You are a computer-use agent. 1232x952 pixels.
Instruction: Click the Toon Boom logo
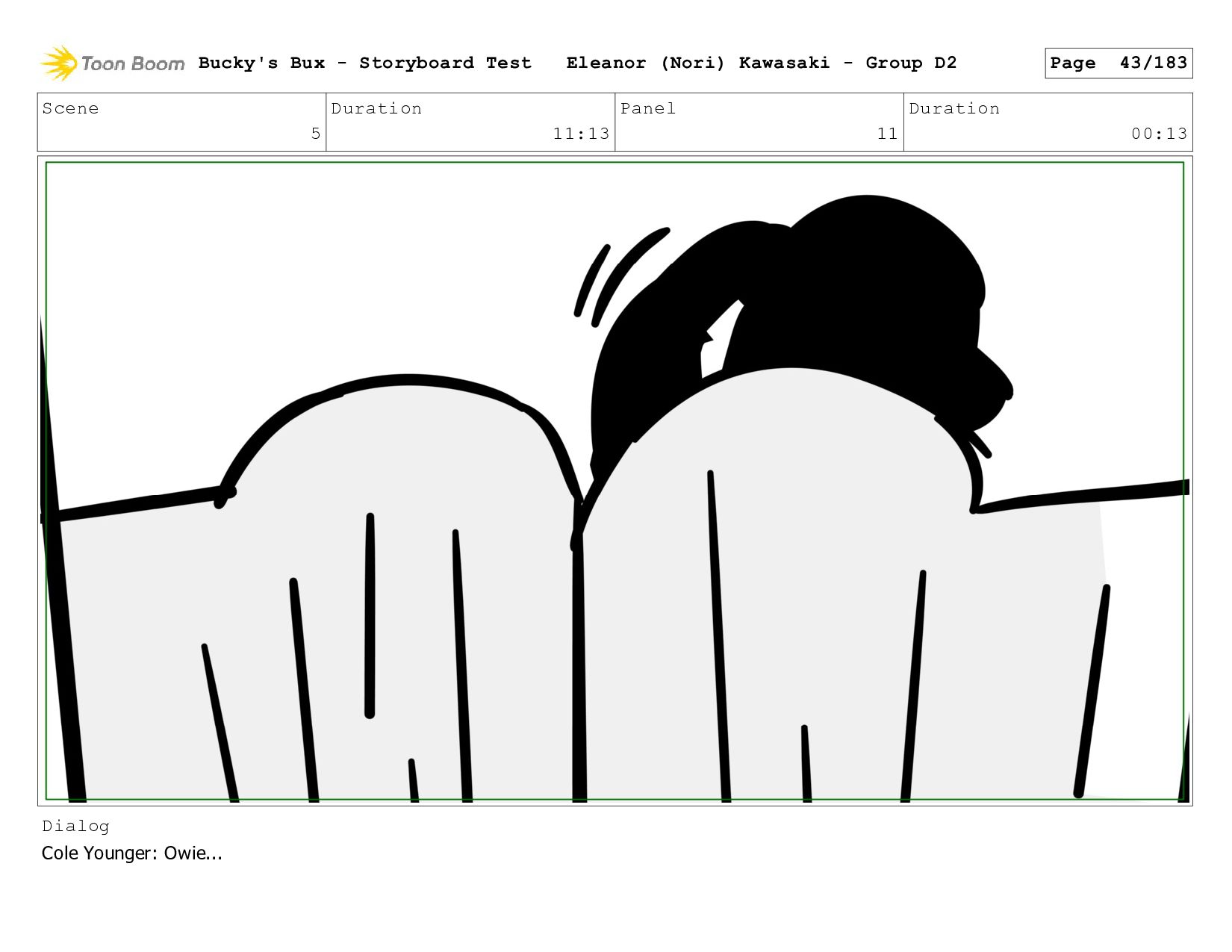click(x=112, y=63)
